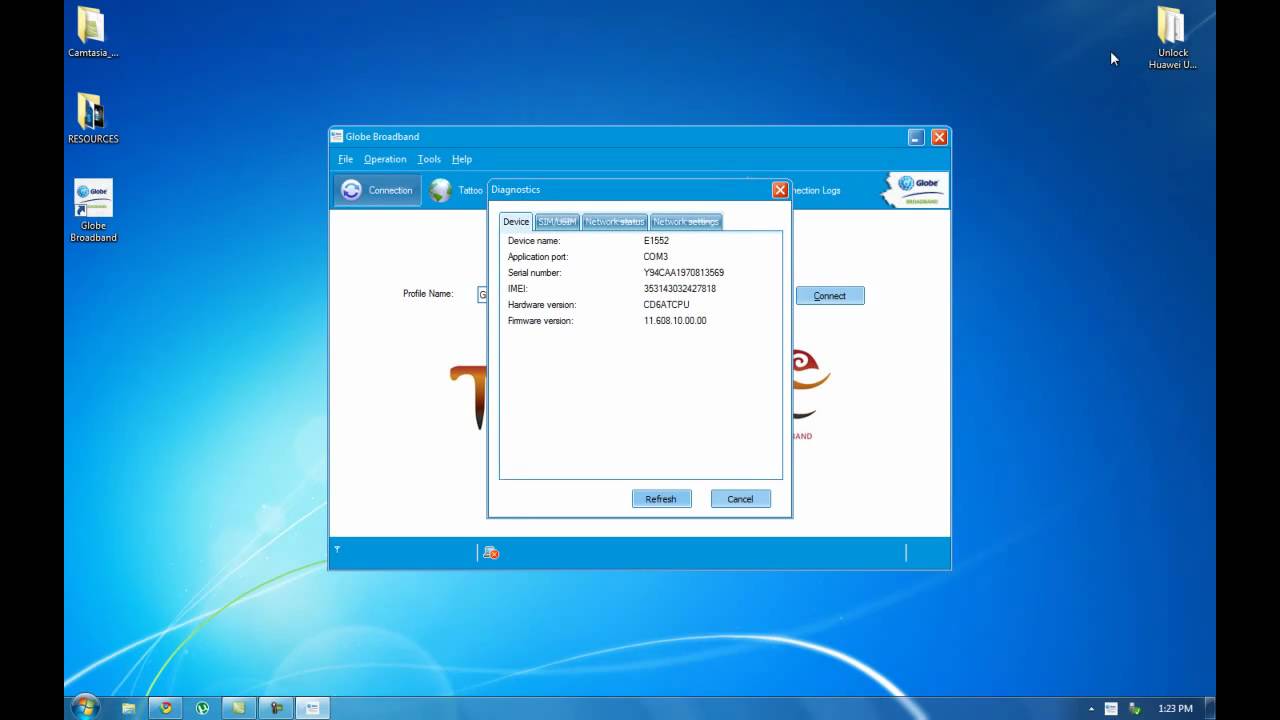Select the application port value COM3

pyautogui.click(x=656, y=257)
